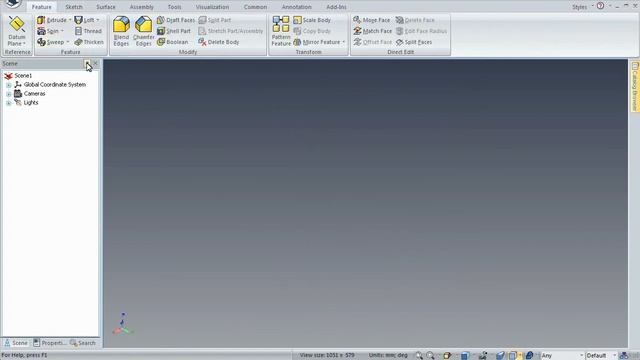Open the Add-Ins ribbon tab
This screenshot has width=640, height=360.
(336, 7)
